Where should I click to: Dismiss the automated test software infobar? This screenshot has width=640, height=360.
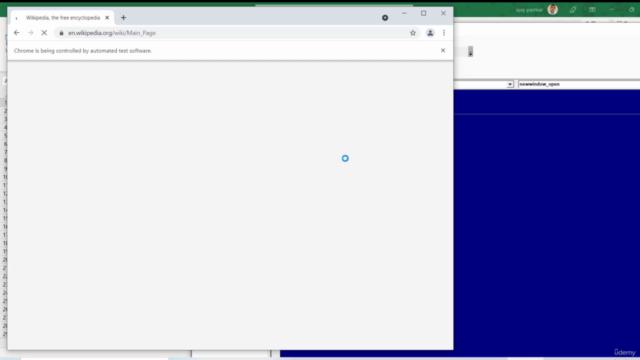pos(443,51)
